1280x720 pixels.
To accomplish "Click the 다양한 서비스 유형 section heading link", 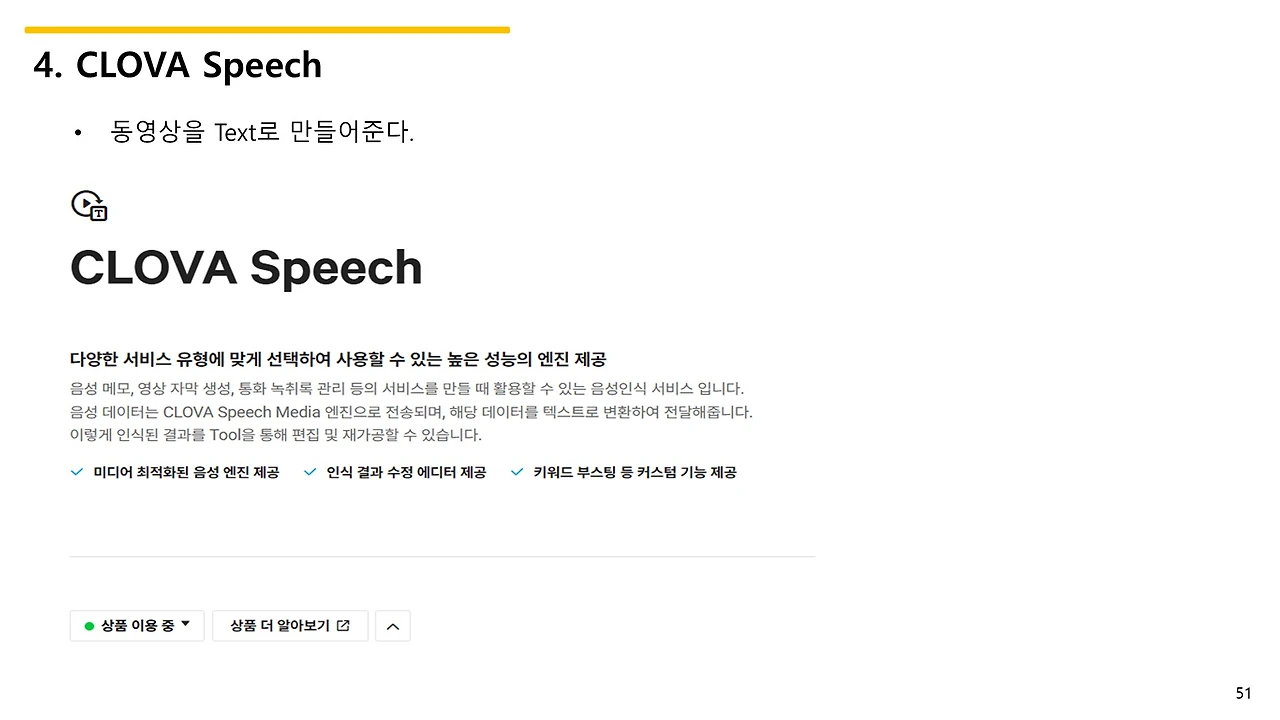I will tap(337, 359).
